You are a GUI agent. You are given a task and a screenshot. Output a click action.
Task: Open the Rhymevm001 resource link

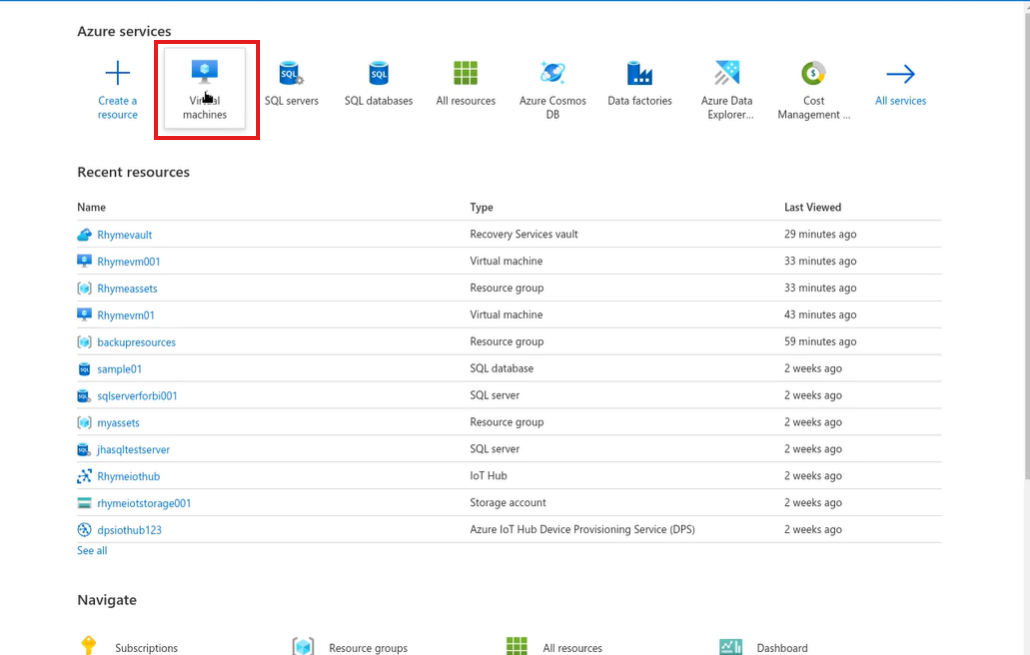129,261
